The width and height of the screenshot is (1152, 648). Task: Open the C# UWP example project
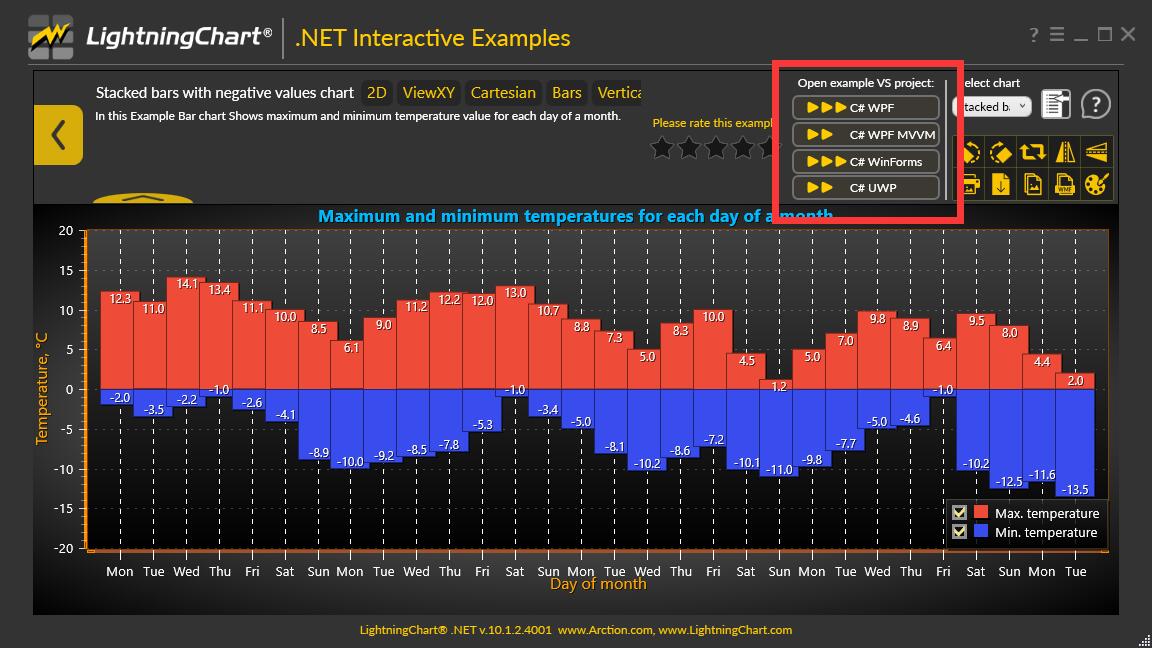pyautogui.click(x=865, y=187)
